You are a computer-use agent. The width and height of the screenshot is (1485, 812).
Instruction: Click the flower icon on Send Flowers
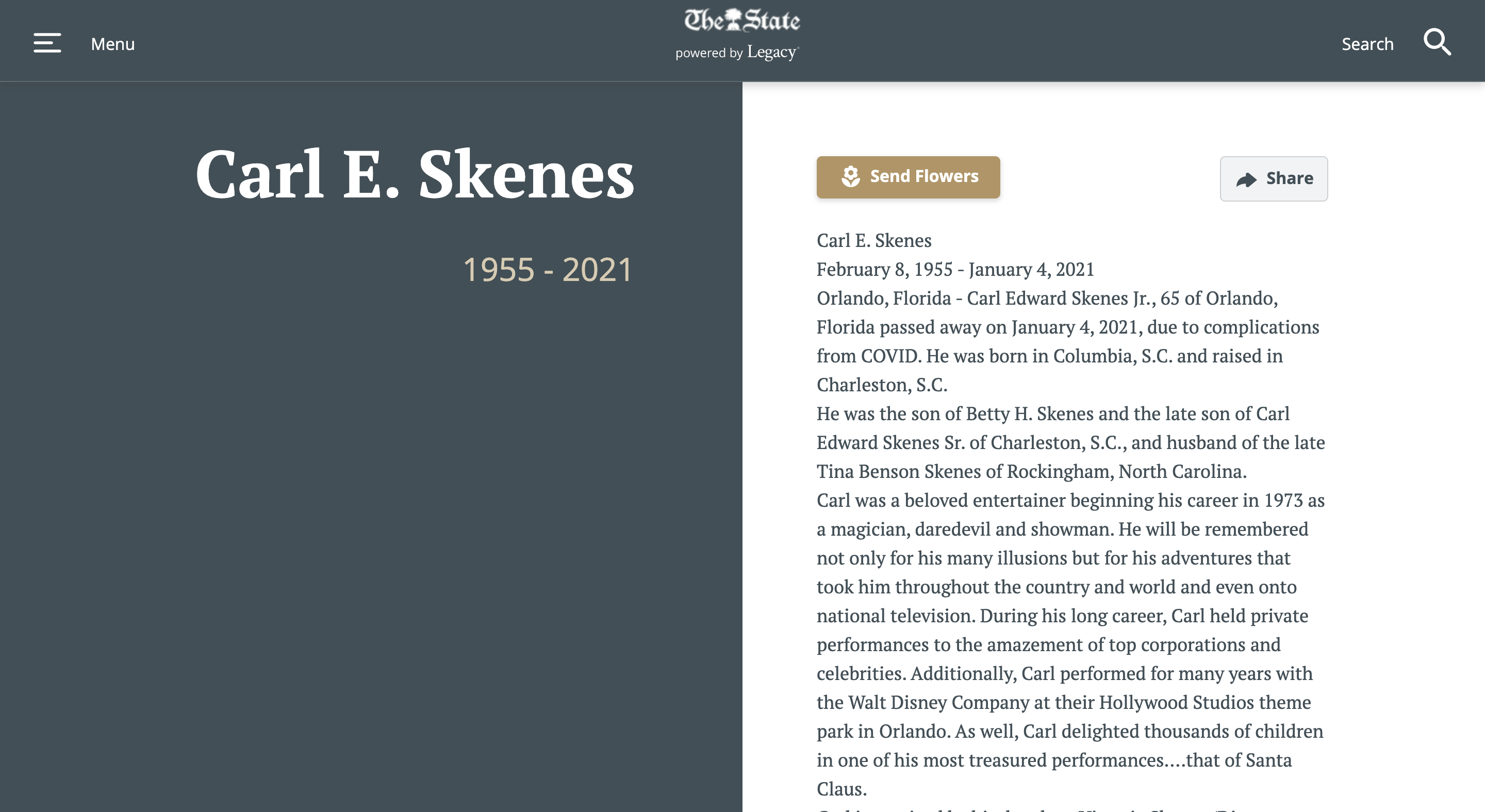point(850,177)
